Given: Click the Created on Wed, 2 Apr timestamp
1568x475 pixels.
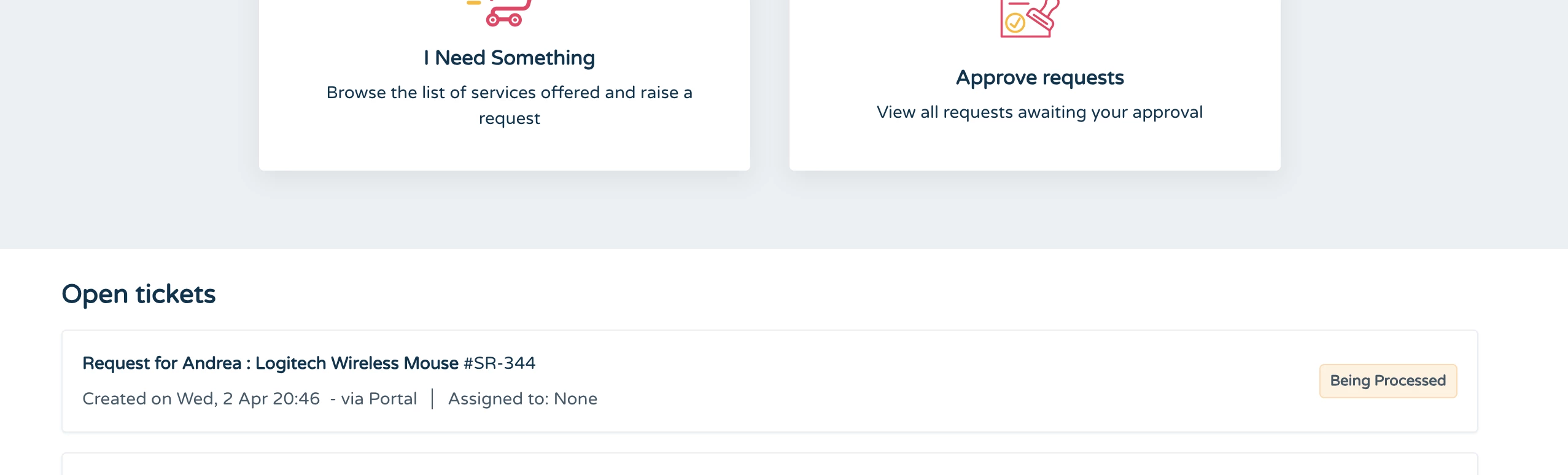Looking at the screenshot, I should click(x=201, y=398).
